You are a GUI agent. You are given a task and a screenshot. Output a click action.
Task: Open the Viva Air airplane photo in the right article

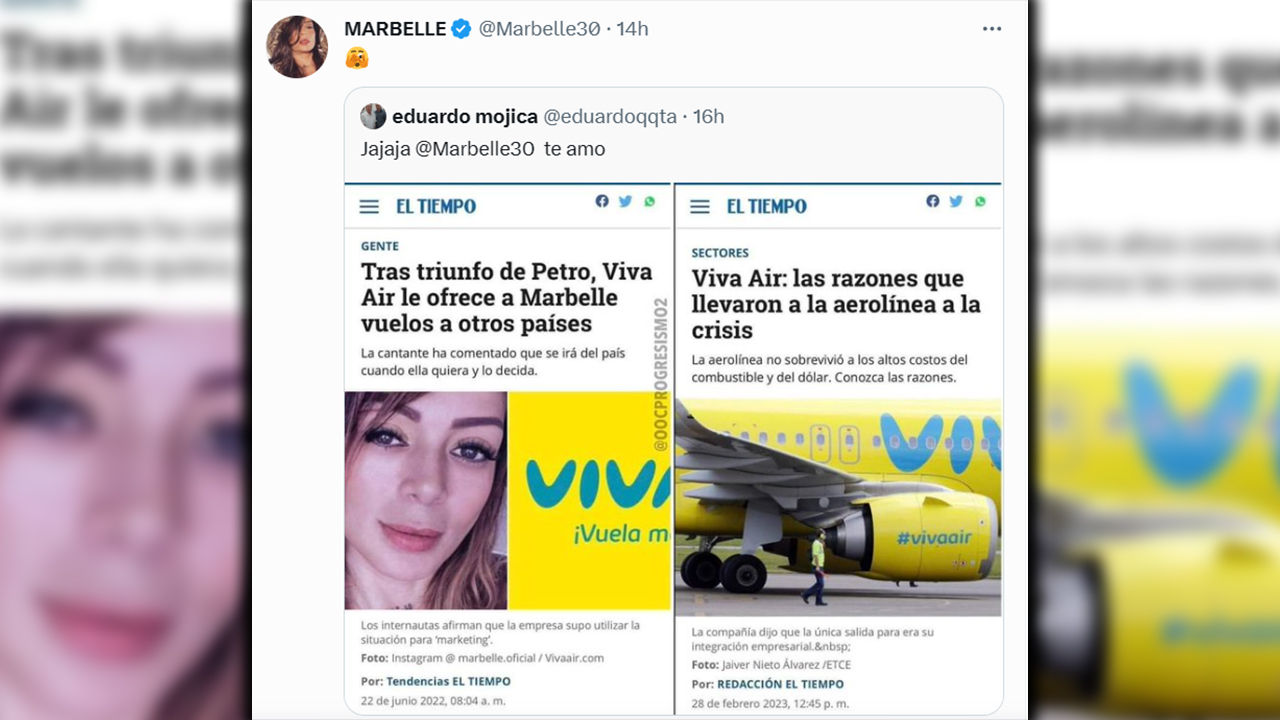coord(838,507)
